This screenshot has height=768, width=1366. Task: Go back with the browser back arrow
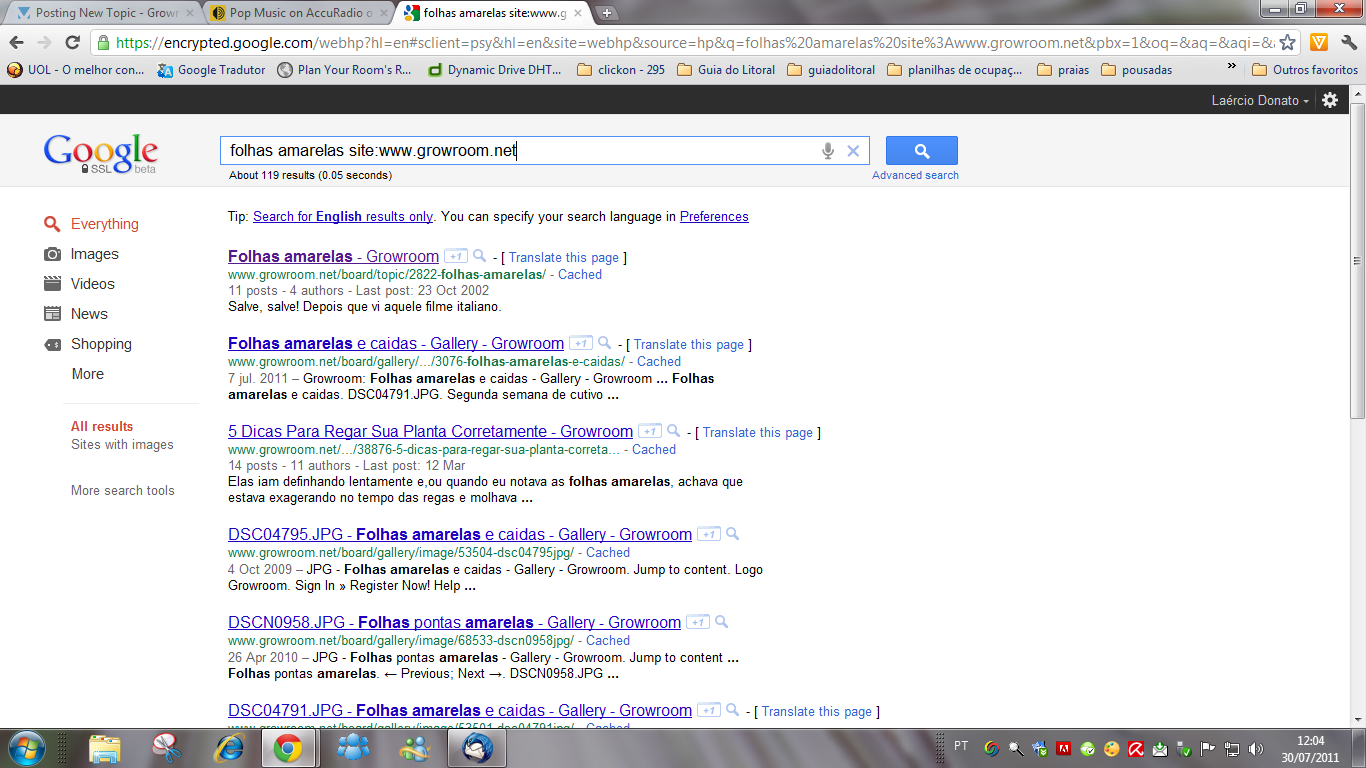(x=17, y=42)
